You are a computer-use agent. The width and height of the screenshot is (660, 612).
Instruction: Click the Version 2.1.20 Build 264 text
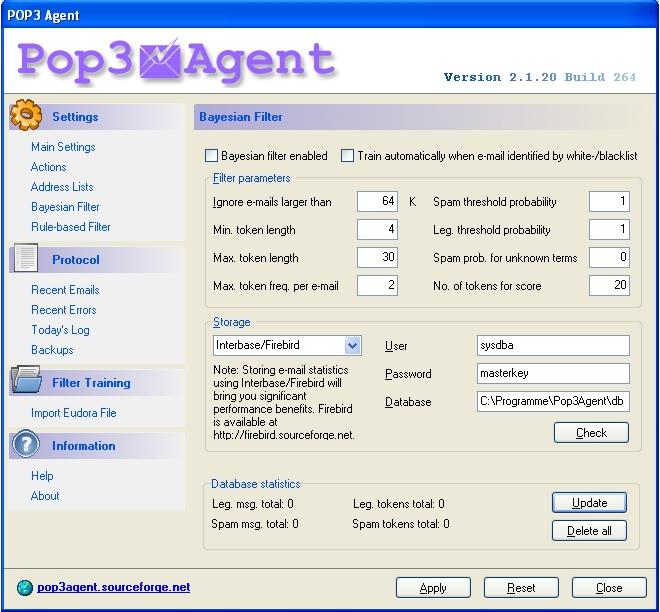tap(540, 77)
